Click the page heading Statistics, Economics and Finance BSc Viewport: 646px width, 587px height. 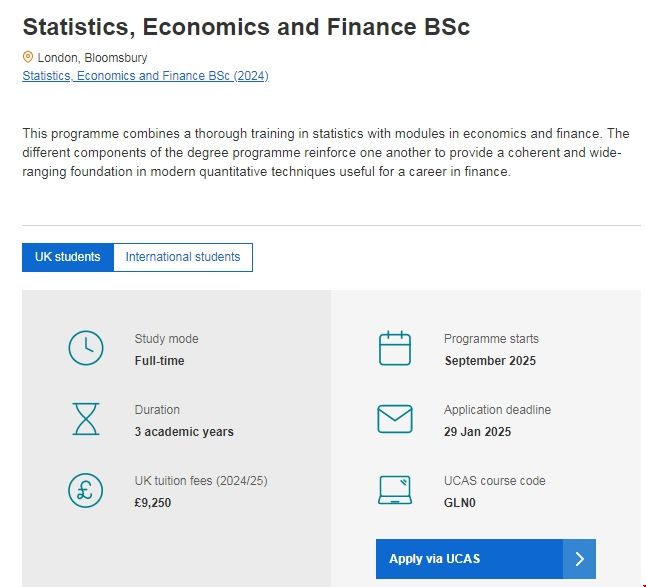tap(246, 27)
